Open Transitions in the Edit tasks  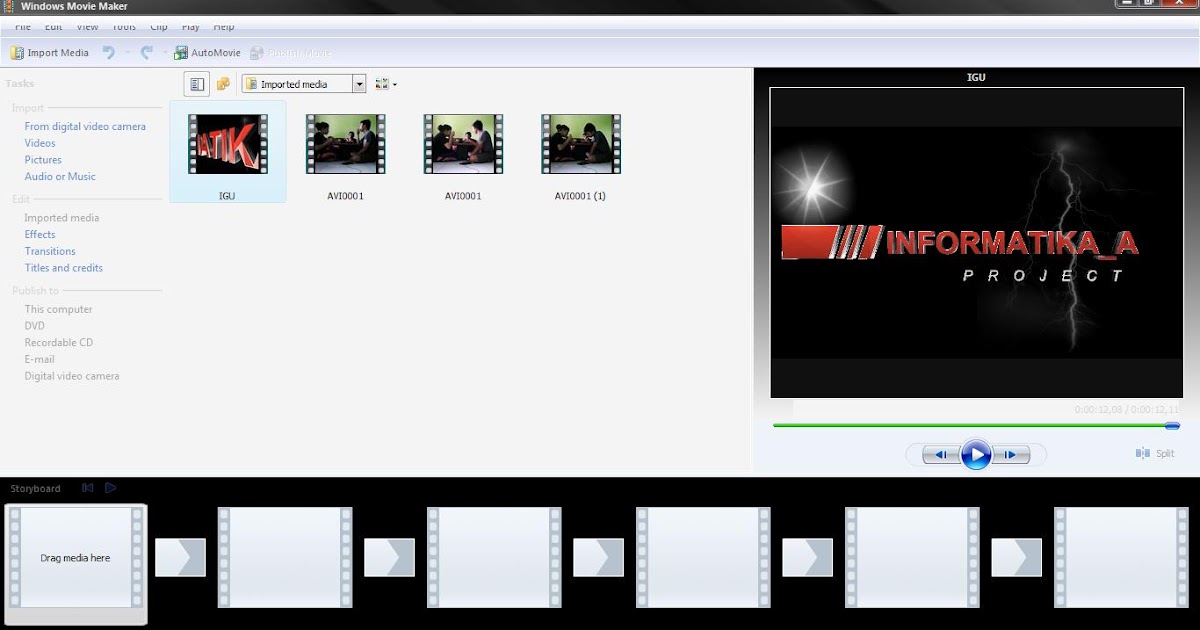click(50, 251)
